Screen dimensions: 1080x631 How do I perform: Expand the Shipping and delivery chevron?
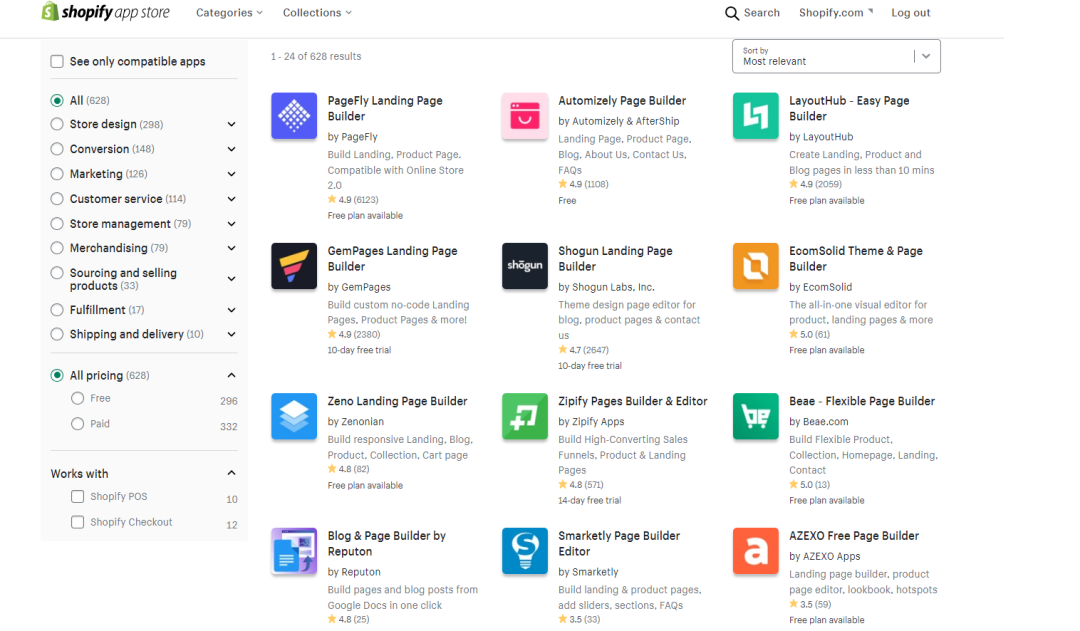(x=231, y=335)
